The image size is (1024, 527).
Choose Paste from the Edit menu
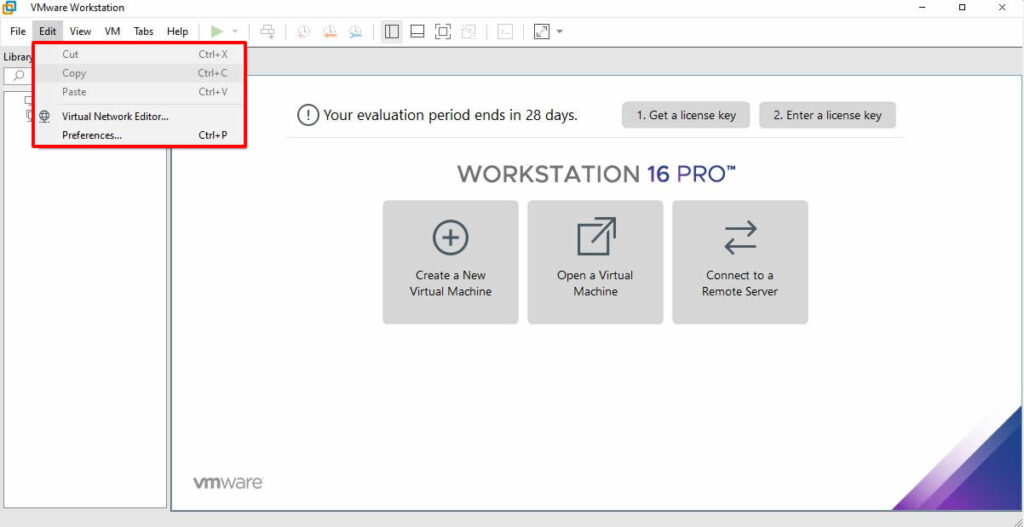(140, 92)
